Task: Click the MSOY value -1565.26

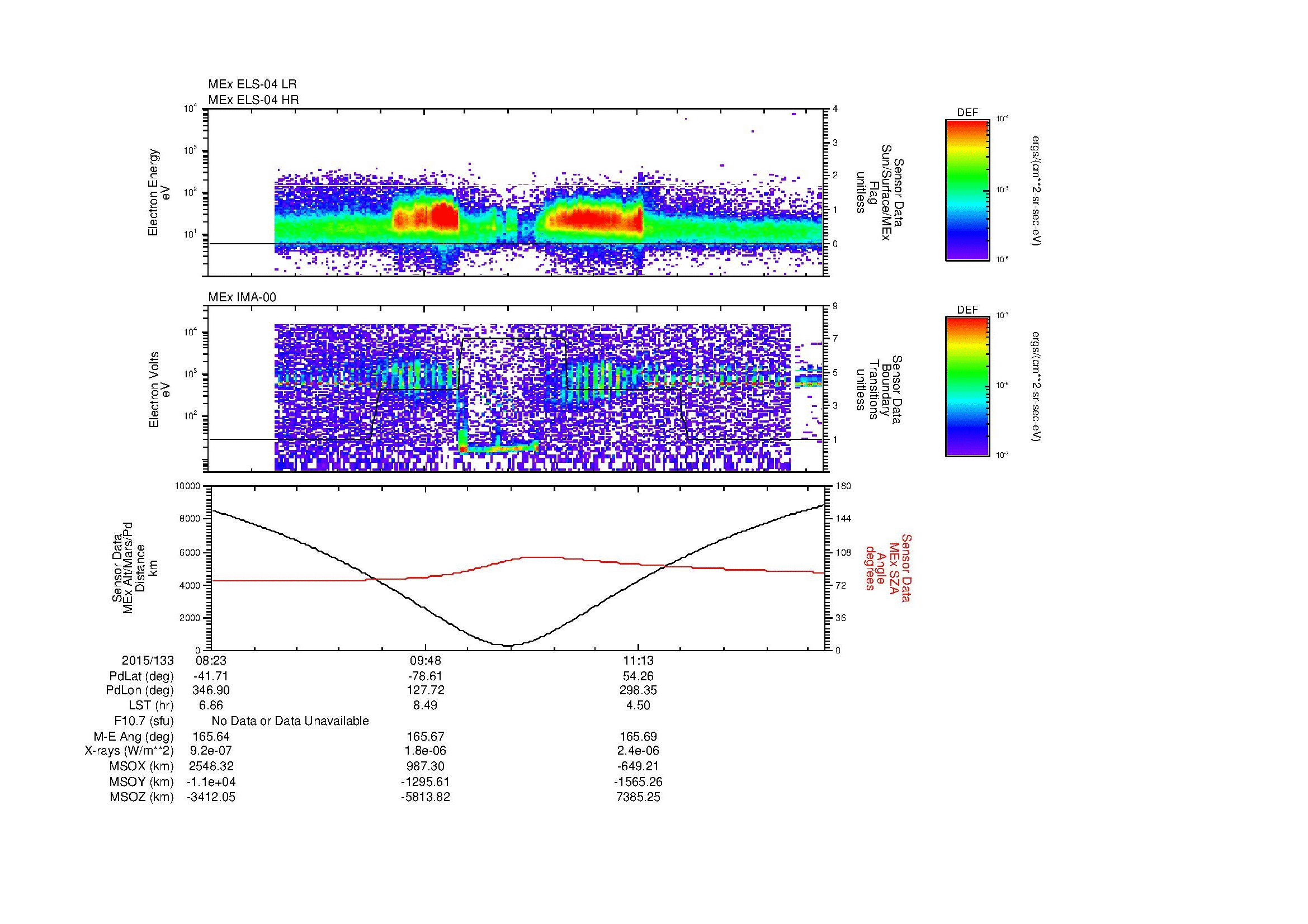Action: click(638, 782)
